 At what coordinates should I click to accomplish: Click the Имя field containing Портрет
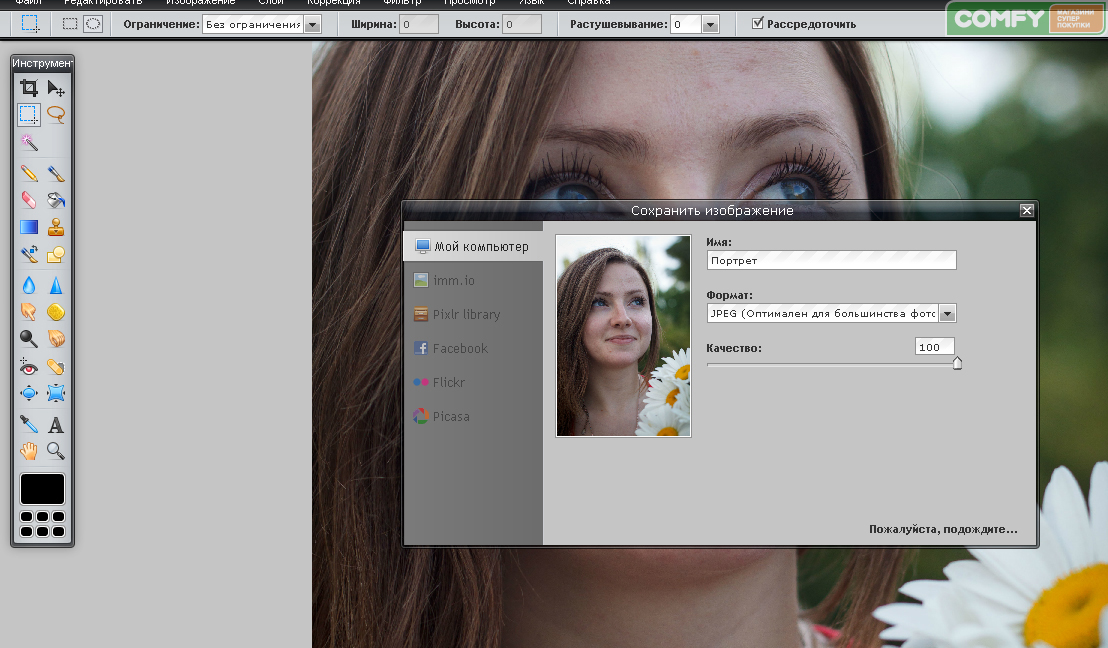(832, 260)
